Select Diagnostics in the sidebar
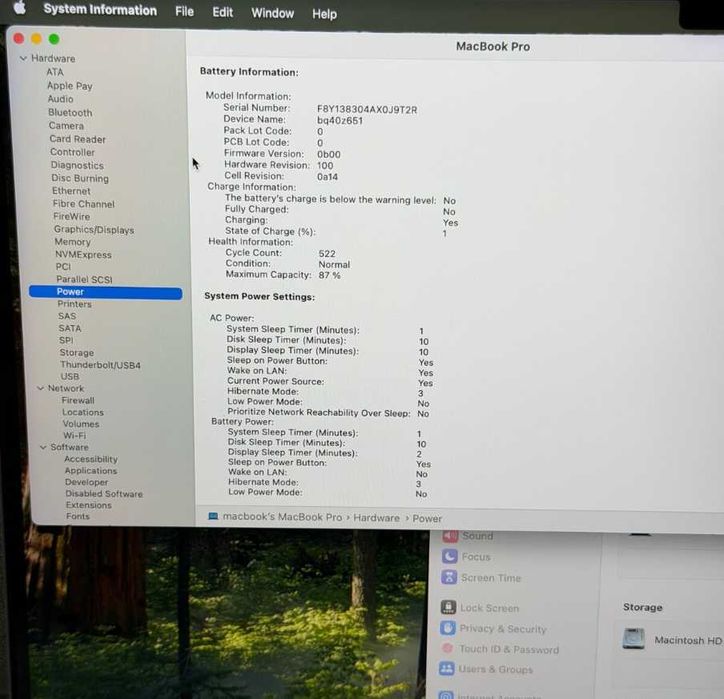The height and width of the screenshot is (699, 724). click(77, 165)
